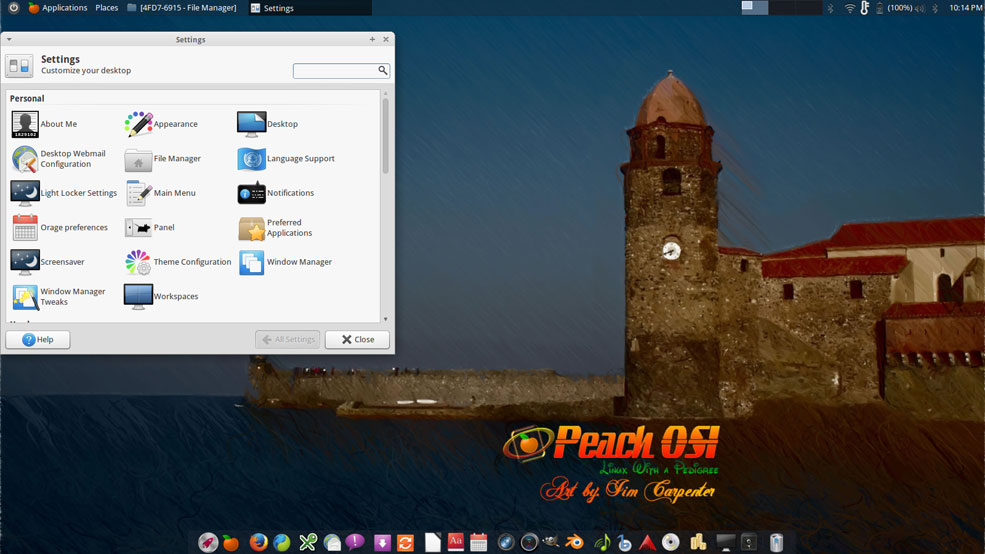Launch Blender from the dock
The height and width of the screenshot is (554, 985).
tap(574, 542)
